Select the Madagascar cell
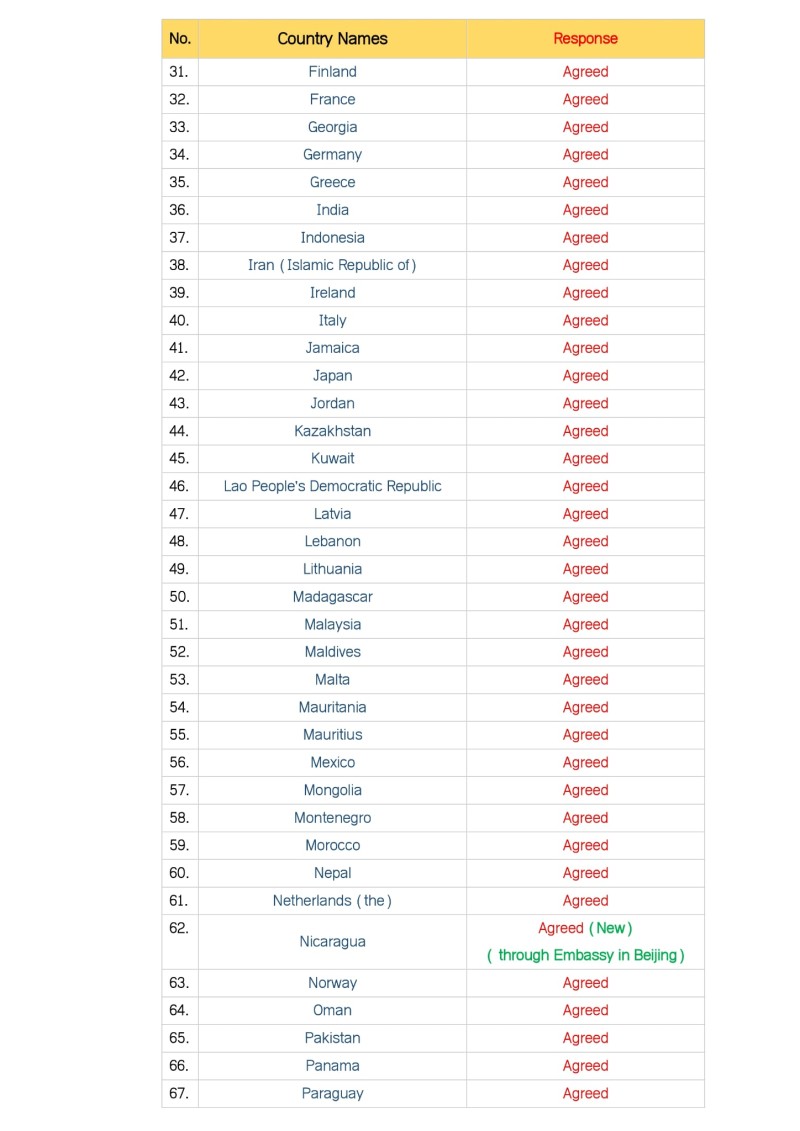 [x=332, y=596]
